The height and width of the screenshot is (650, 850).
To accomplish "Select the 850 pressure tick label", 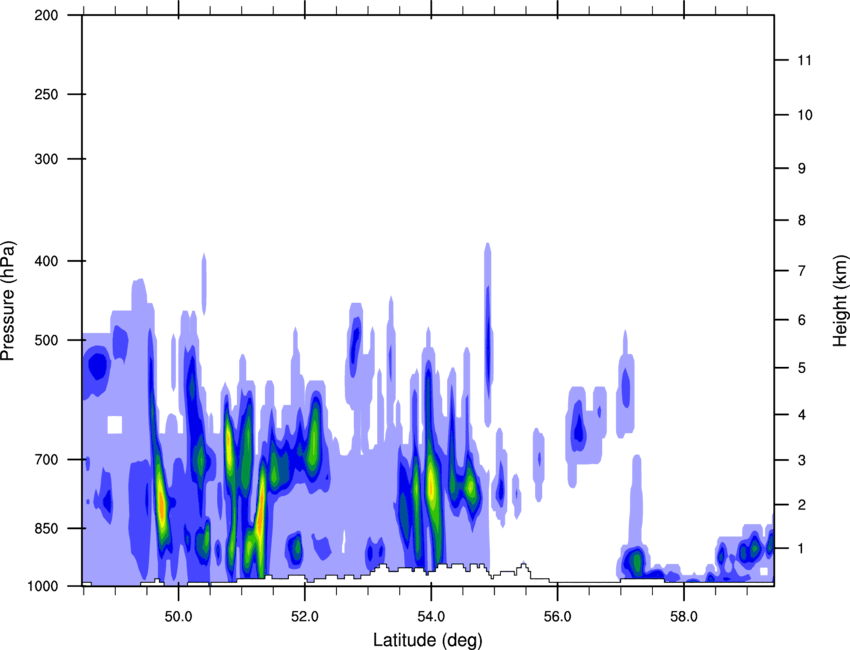I will (x=46, y=529).
